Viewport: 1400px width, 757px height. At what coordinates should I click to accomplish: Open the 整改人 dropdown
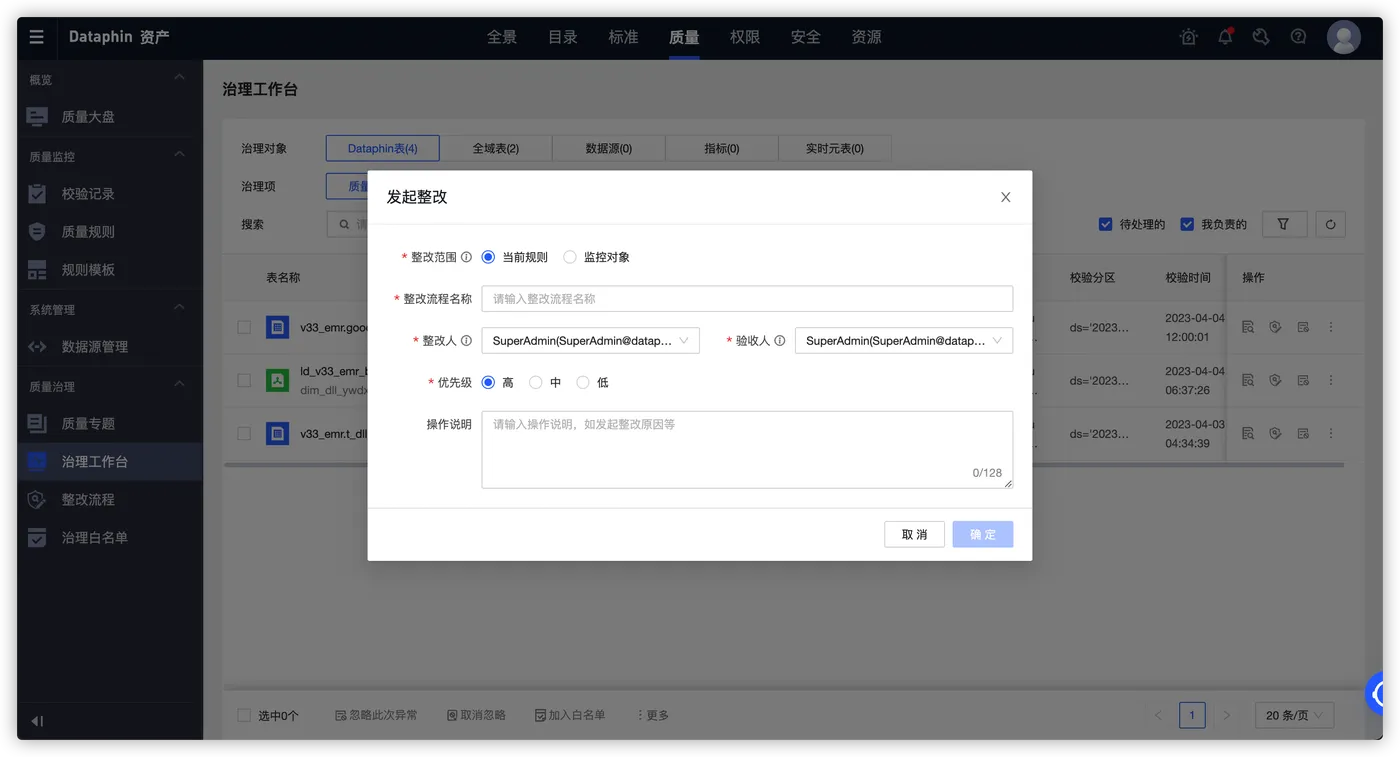coord(590,341)
